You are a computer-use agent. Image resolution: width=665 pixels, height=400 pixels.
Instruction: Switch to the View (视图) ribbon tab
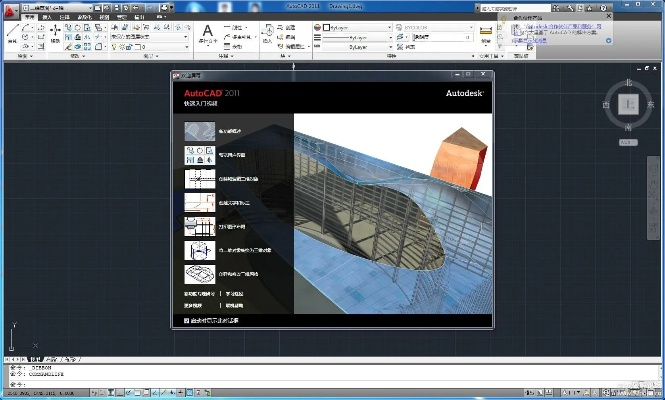point(103,18)
